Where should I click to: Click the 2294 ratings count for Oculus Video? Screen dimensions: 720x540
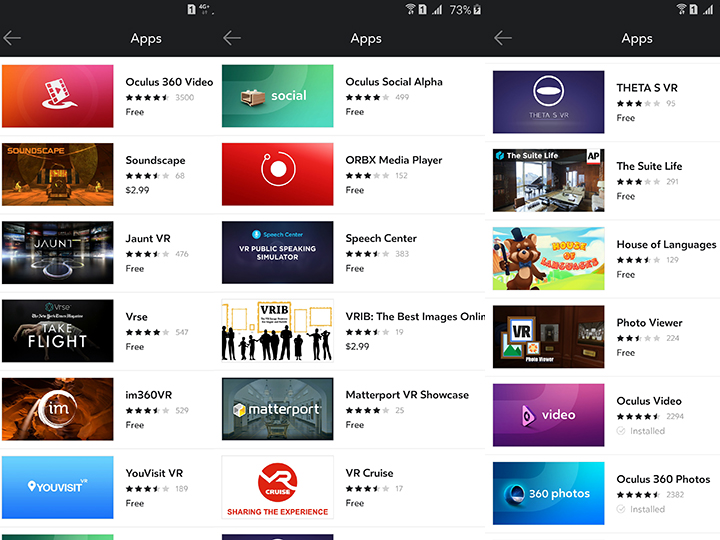coord(675,416)
